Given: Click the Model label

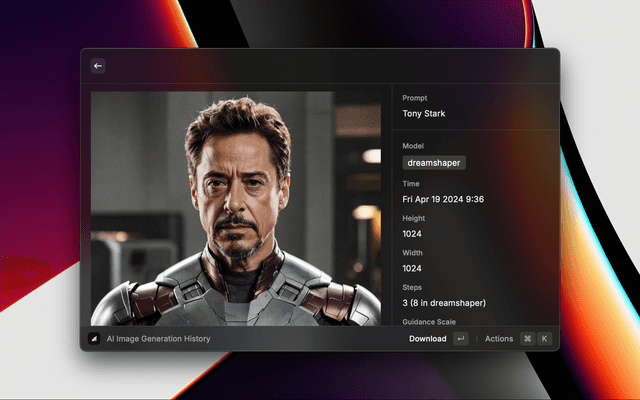Looking at the screenshot, I should pyautogui.click(x=414, y=146).
